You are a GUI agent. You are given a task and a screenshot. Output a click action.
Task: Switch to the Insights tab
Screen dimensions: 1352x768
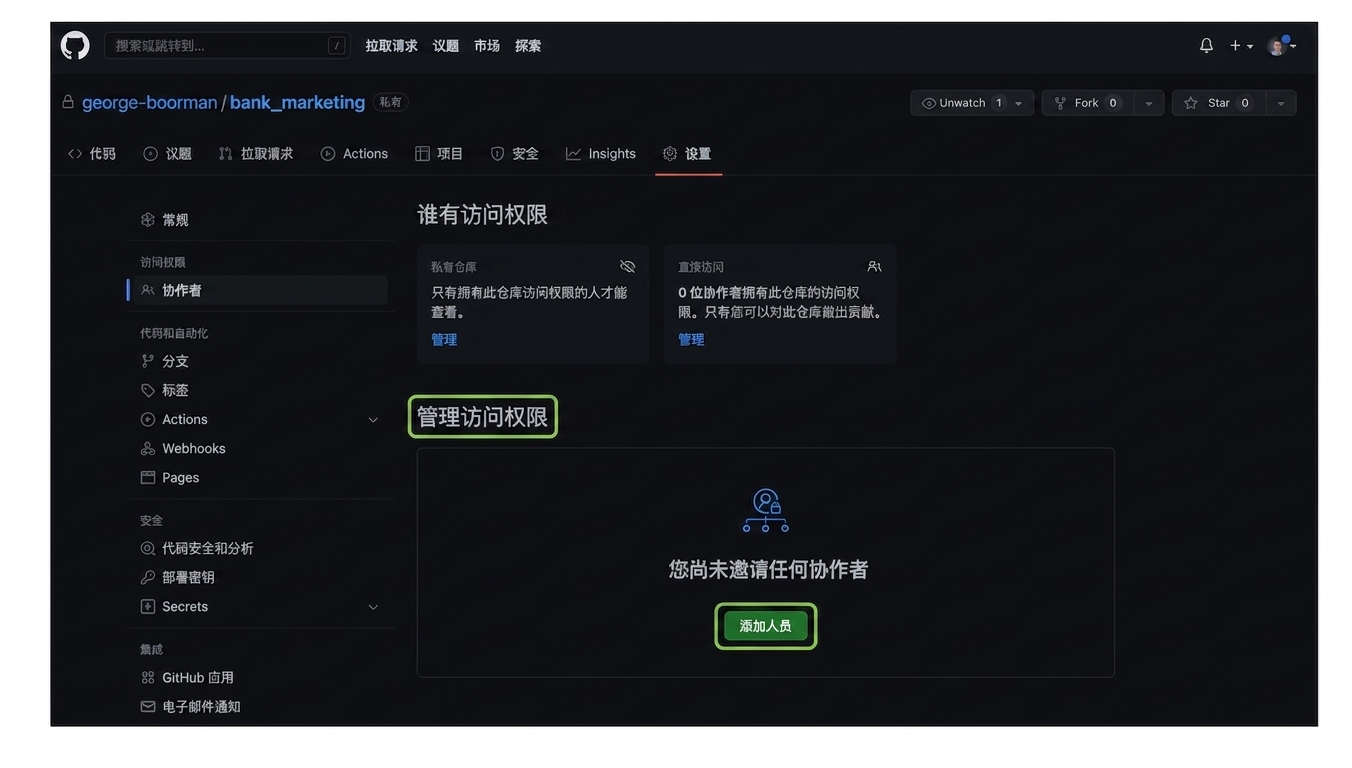click(601, 154)
